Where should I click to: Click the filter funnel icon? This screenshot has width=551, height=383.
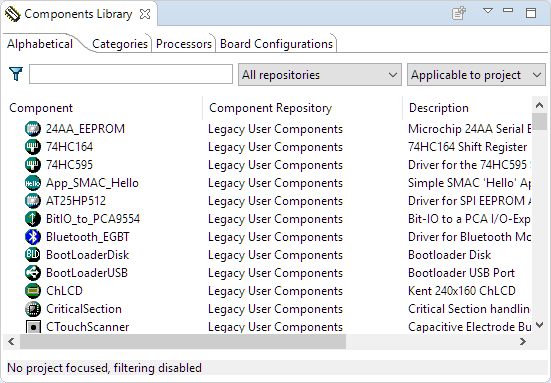[x=16, y=74]
